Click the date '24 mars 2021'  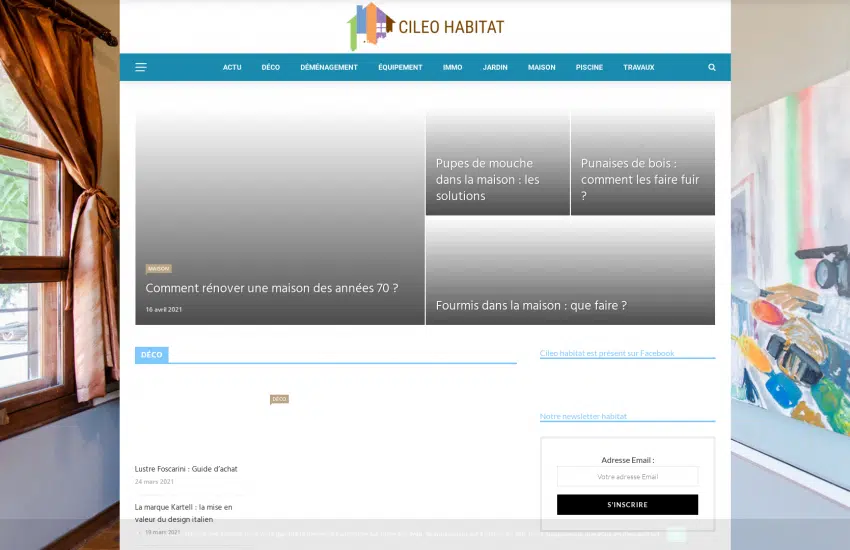click(x=154, y=482)
